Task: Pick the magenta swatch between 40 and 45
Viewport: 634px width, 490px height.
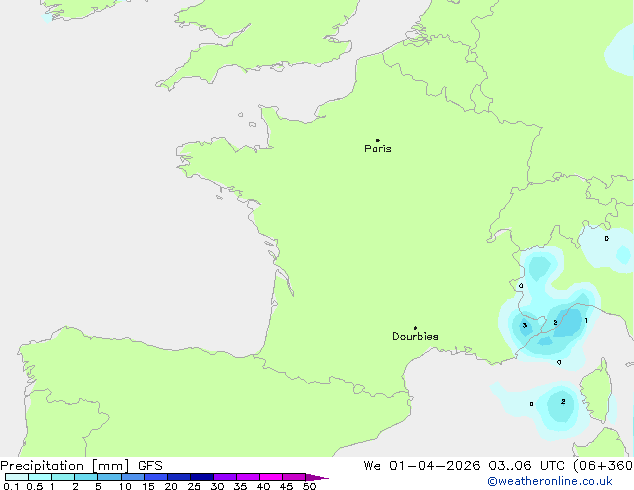Action: pyautogui.click(x=271, y=477)
